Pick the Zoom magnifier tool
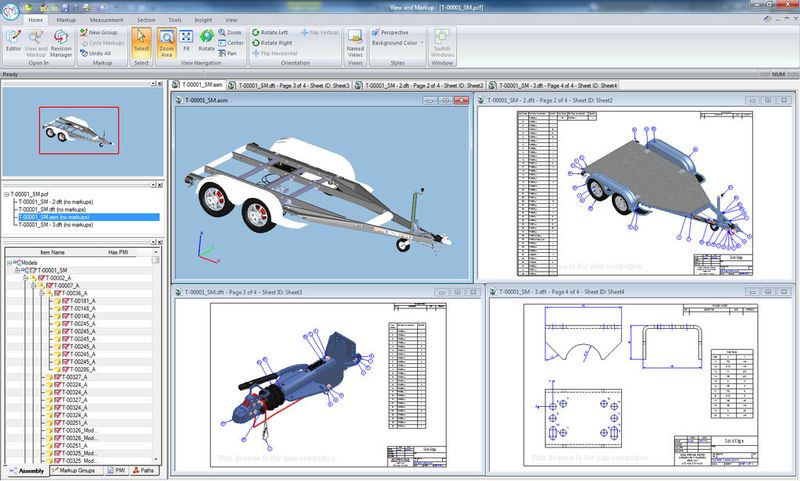The image size is (800, 481). (230, 32)
